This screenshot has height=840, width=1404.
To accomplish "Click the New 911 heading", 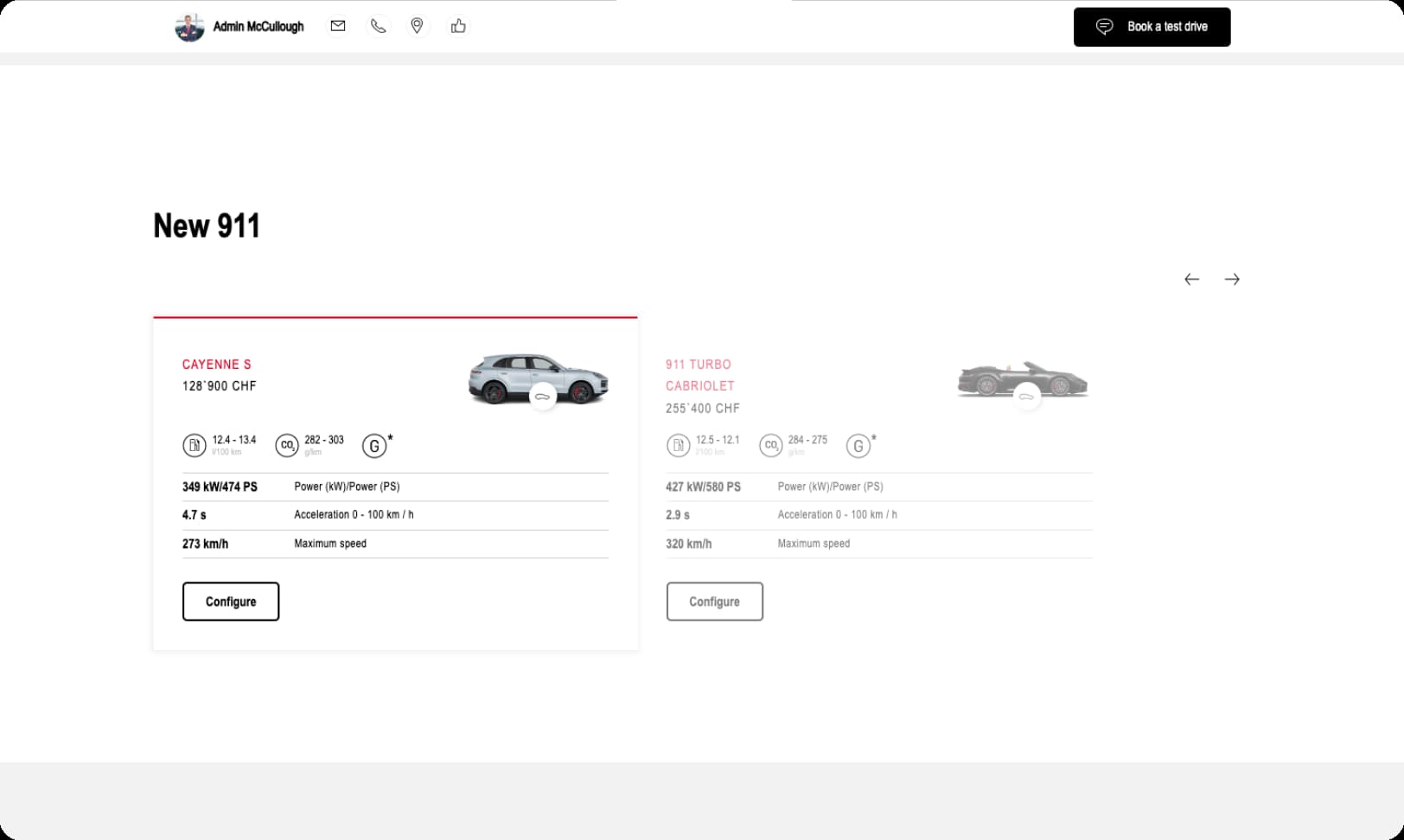I will coord(207,226).
